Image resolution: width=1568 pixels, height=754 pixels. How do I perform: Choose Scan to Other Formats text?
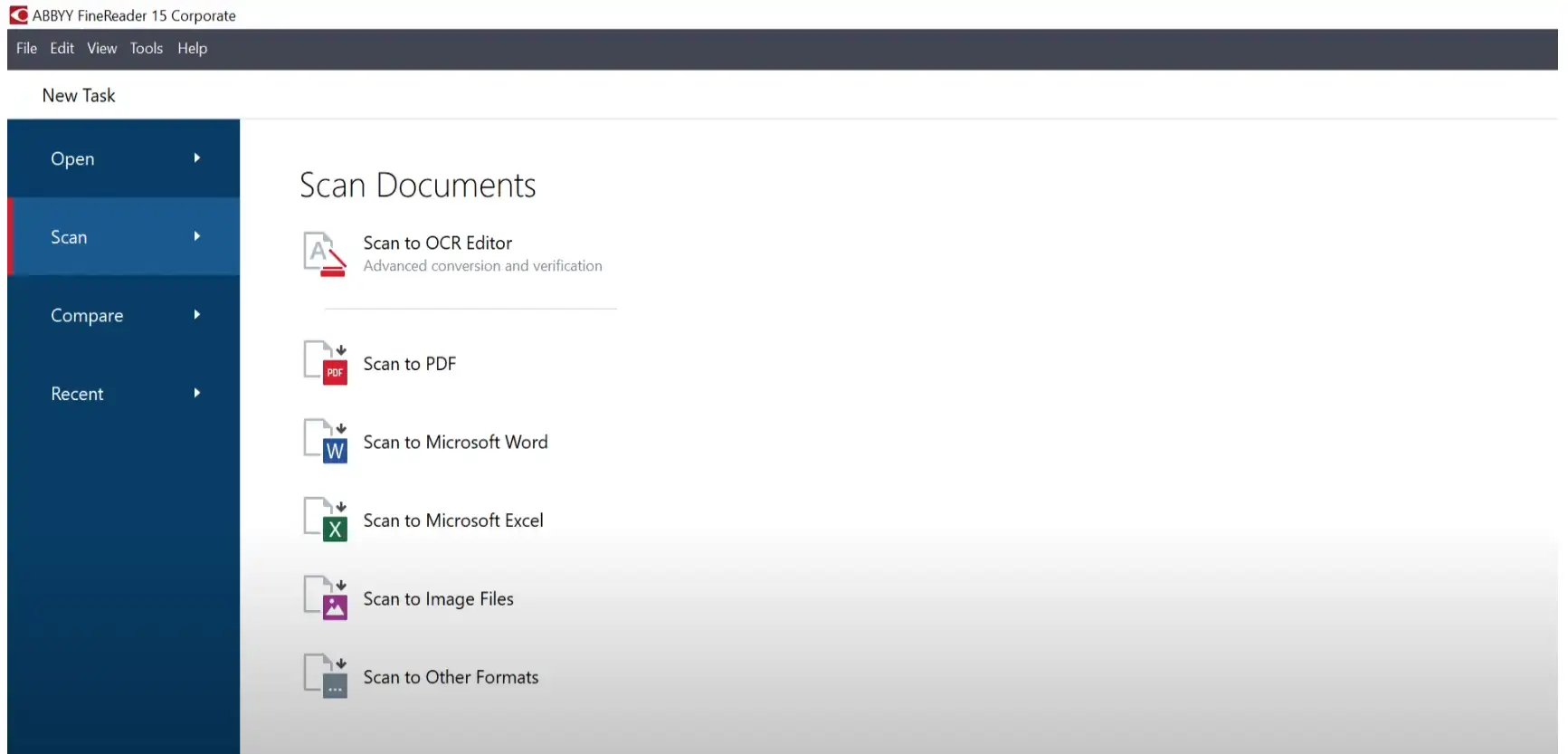pos(451,677)
